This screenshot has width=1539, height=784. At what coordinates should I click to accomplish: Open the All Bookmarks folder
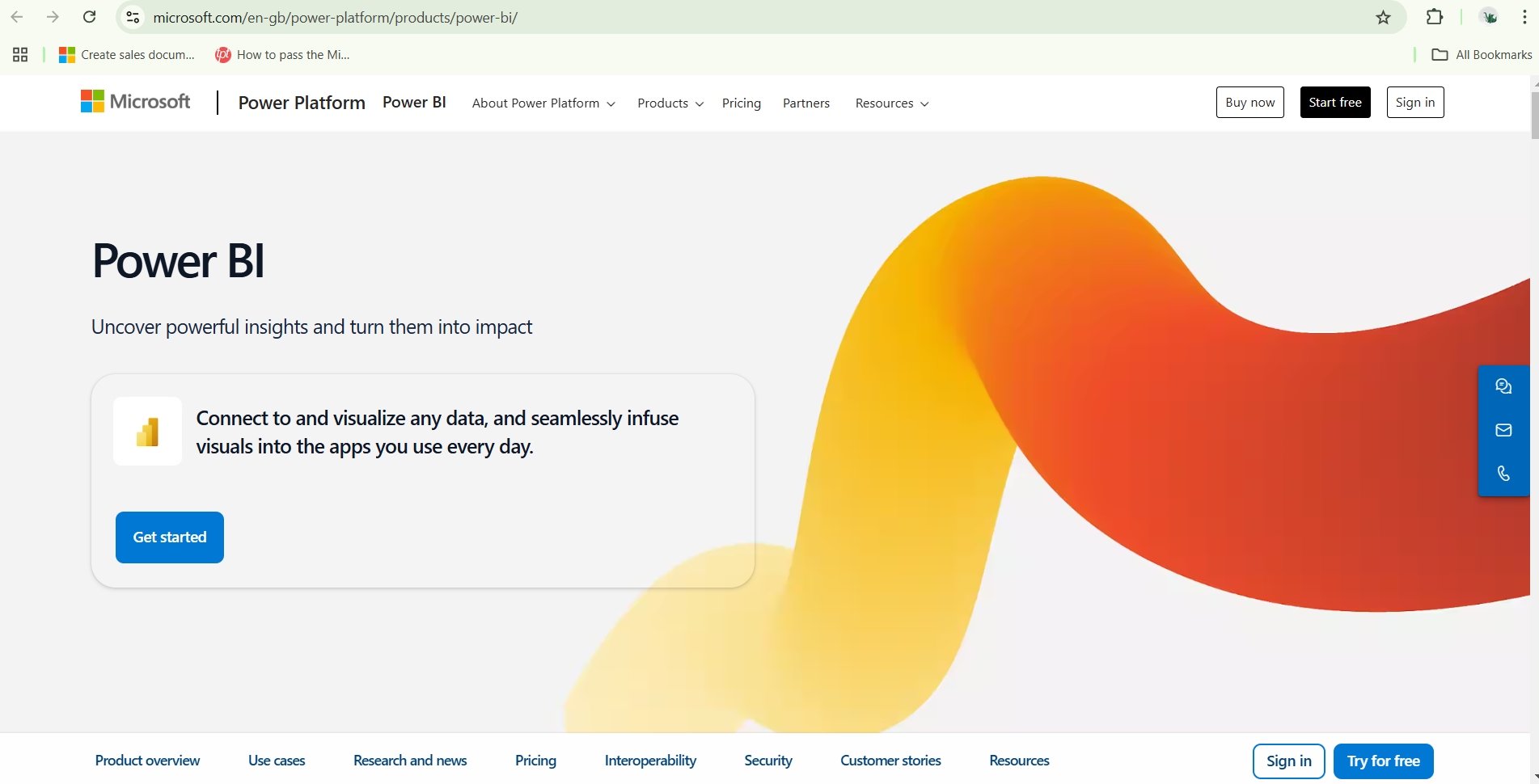pos(1482,55)
